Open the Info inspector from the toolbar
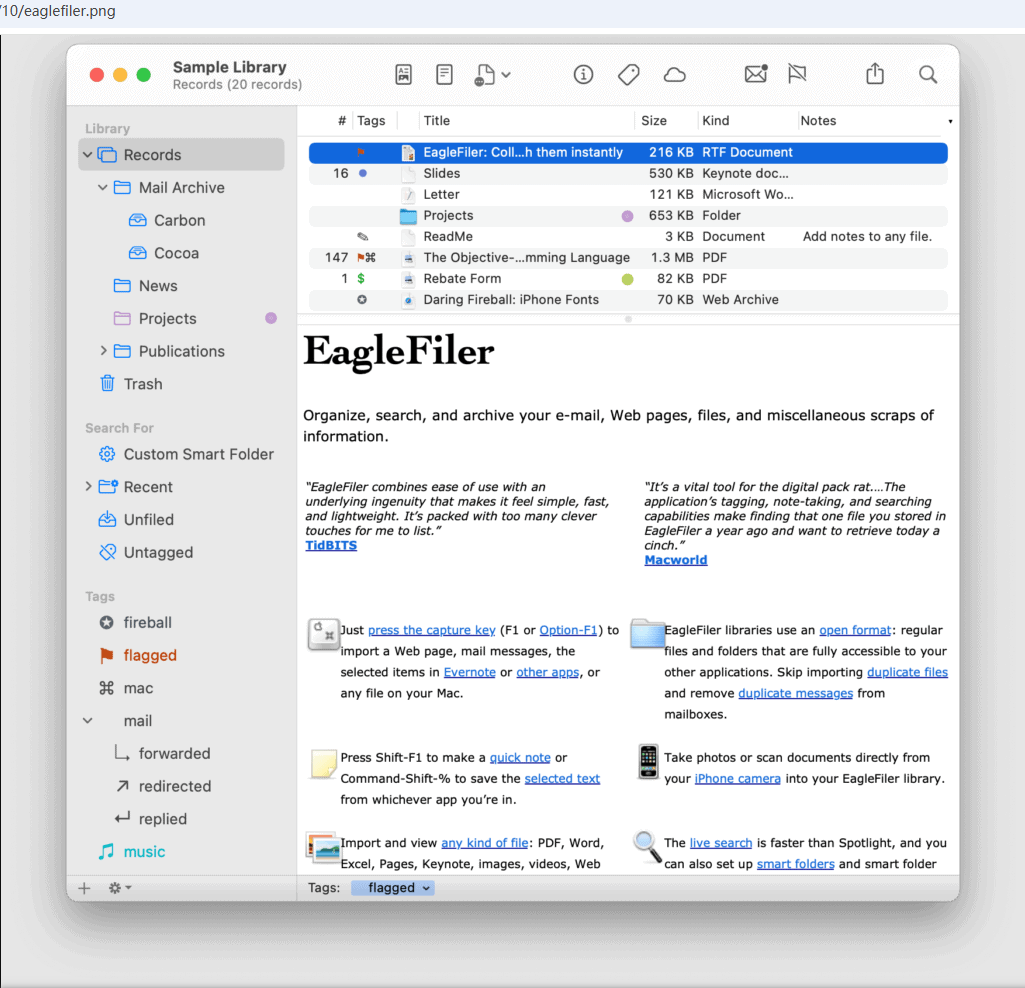The height and width of the screenshot is (988, 1025). pos(583,75)
